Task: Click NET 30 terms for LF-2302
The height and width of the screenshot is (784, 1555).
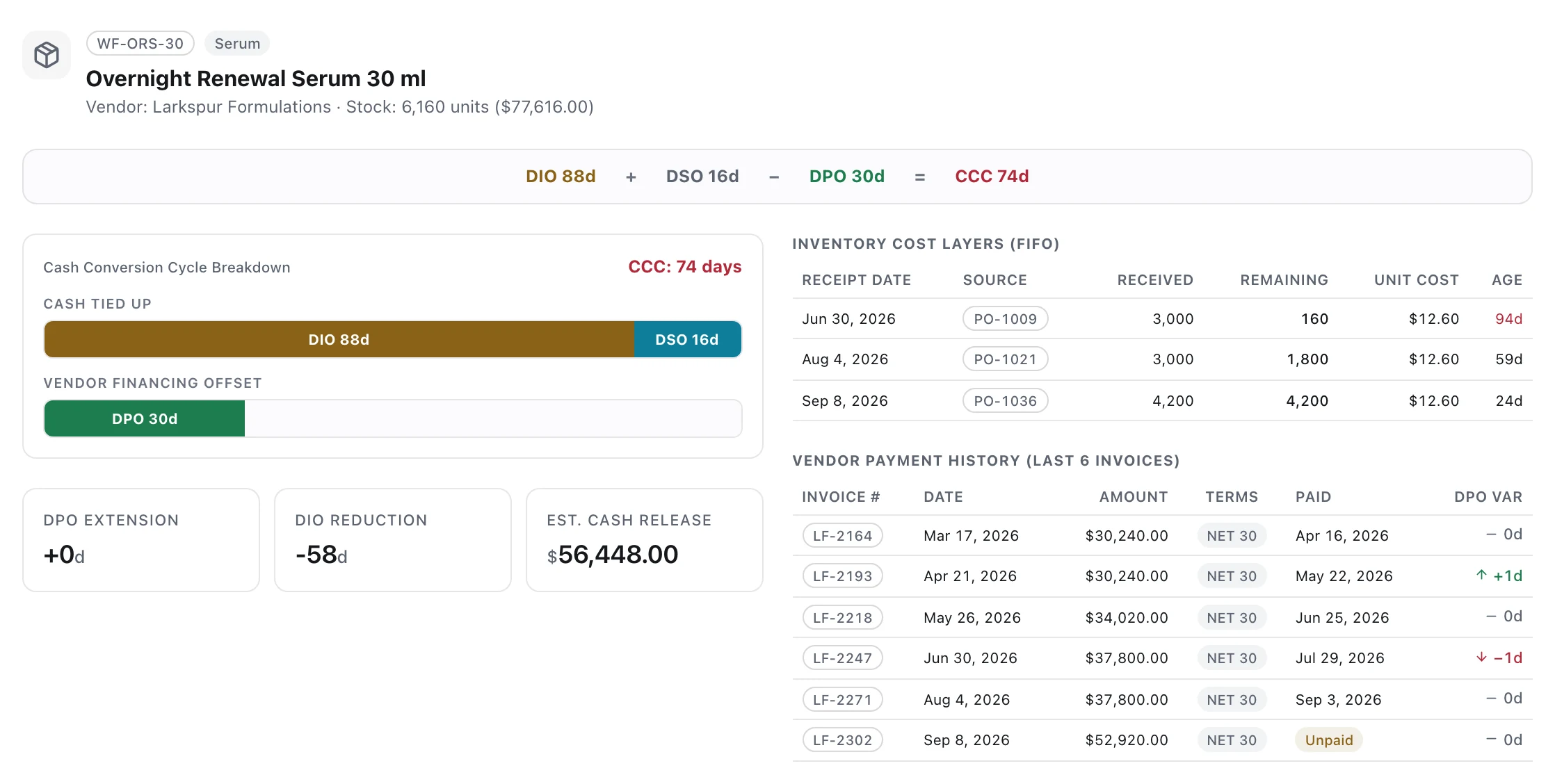Action: click(x=1232, y=740)
